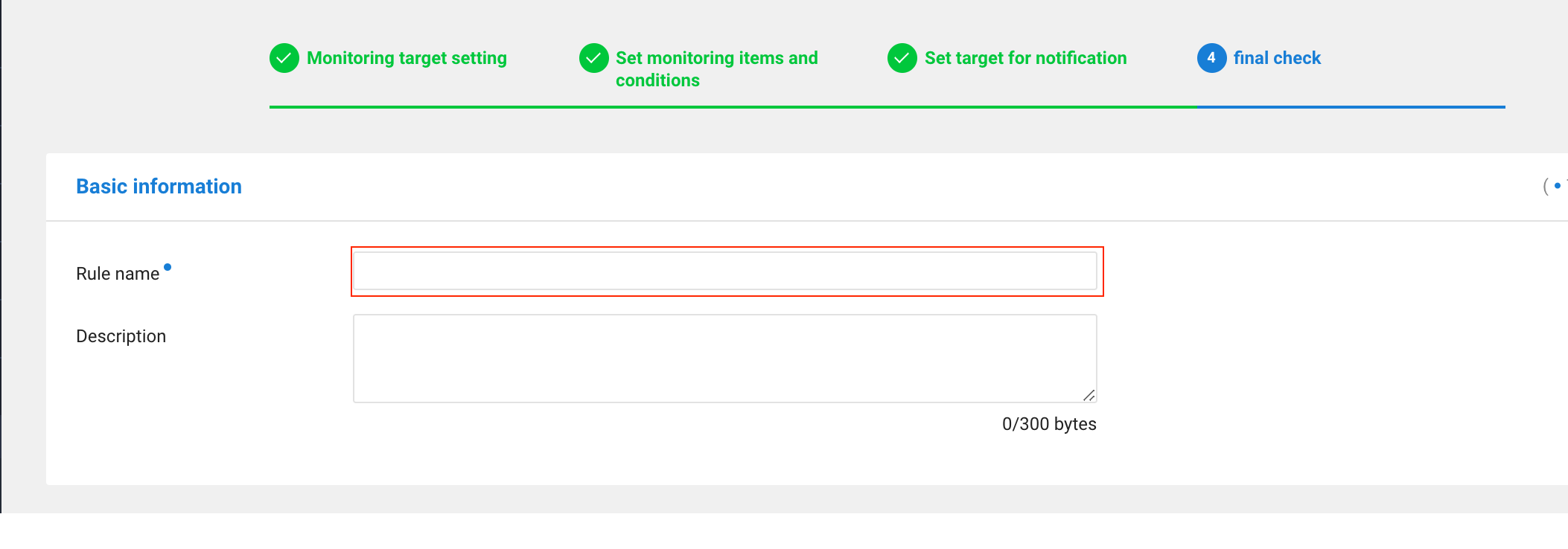Click the Description field label

tap(121, 336)
